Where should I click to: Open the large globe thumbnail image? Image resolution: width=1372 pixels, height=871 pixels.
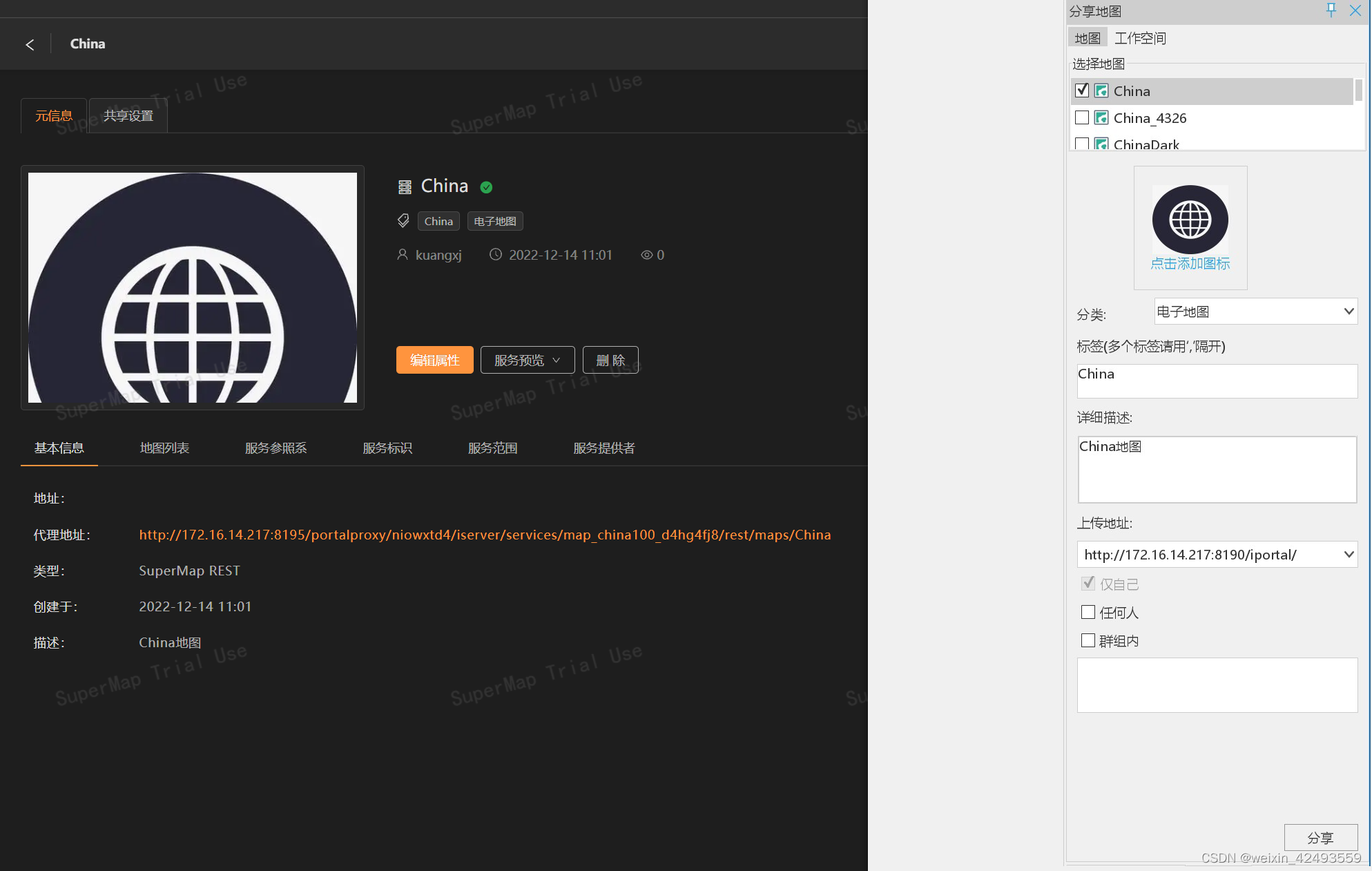coord(193,287)
